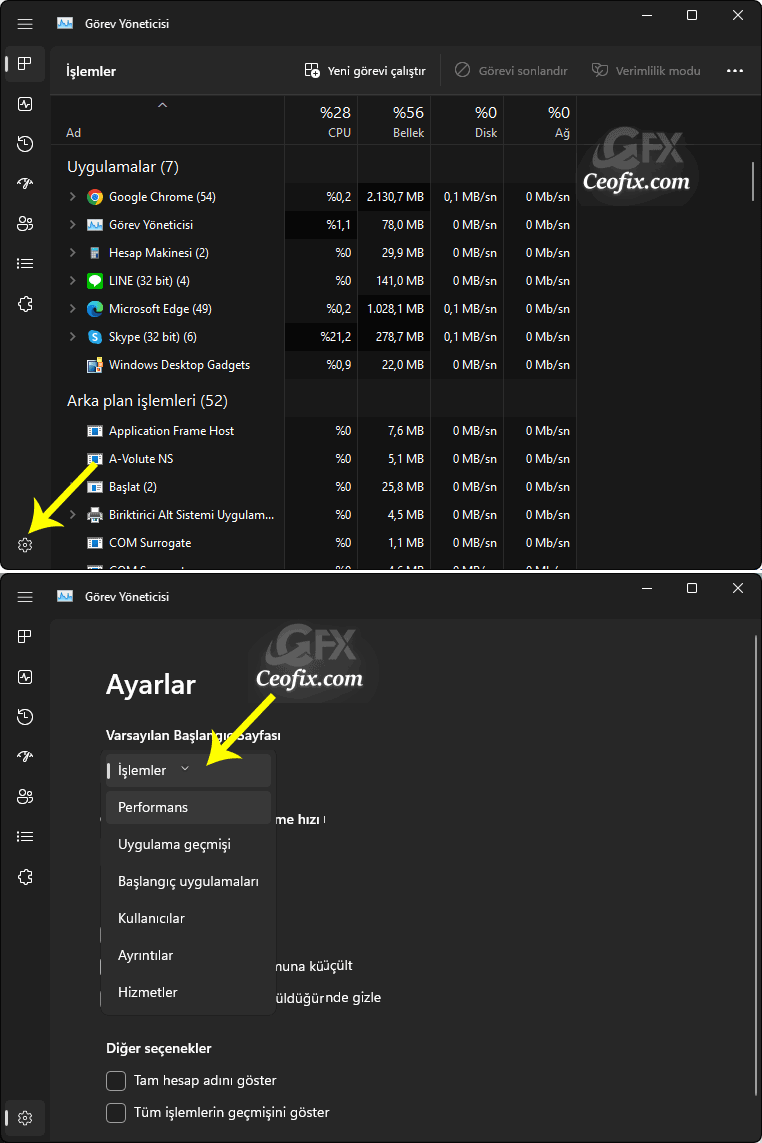Click the LINE process icon
This screenshot has width=762, height=1143.
click(x=95, y=281)
